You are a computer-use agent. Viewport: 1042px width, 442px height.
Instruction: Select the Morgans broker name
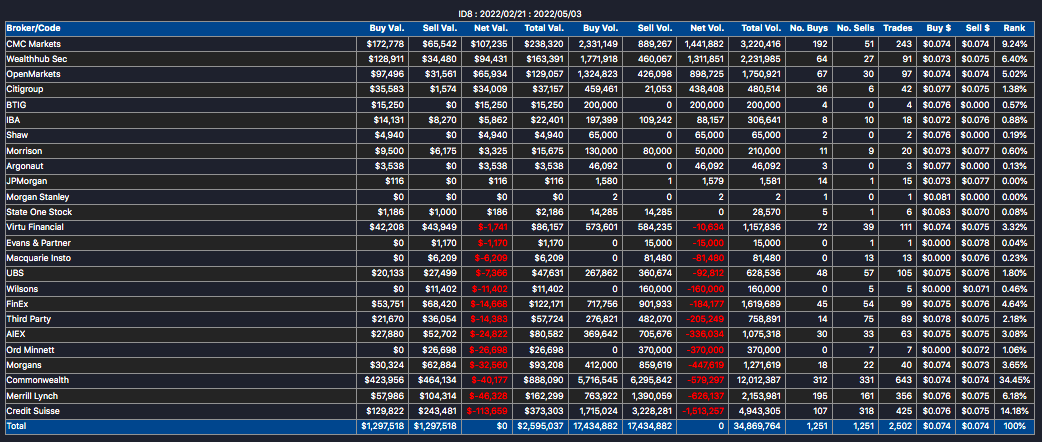(23, 365)
